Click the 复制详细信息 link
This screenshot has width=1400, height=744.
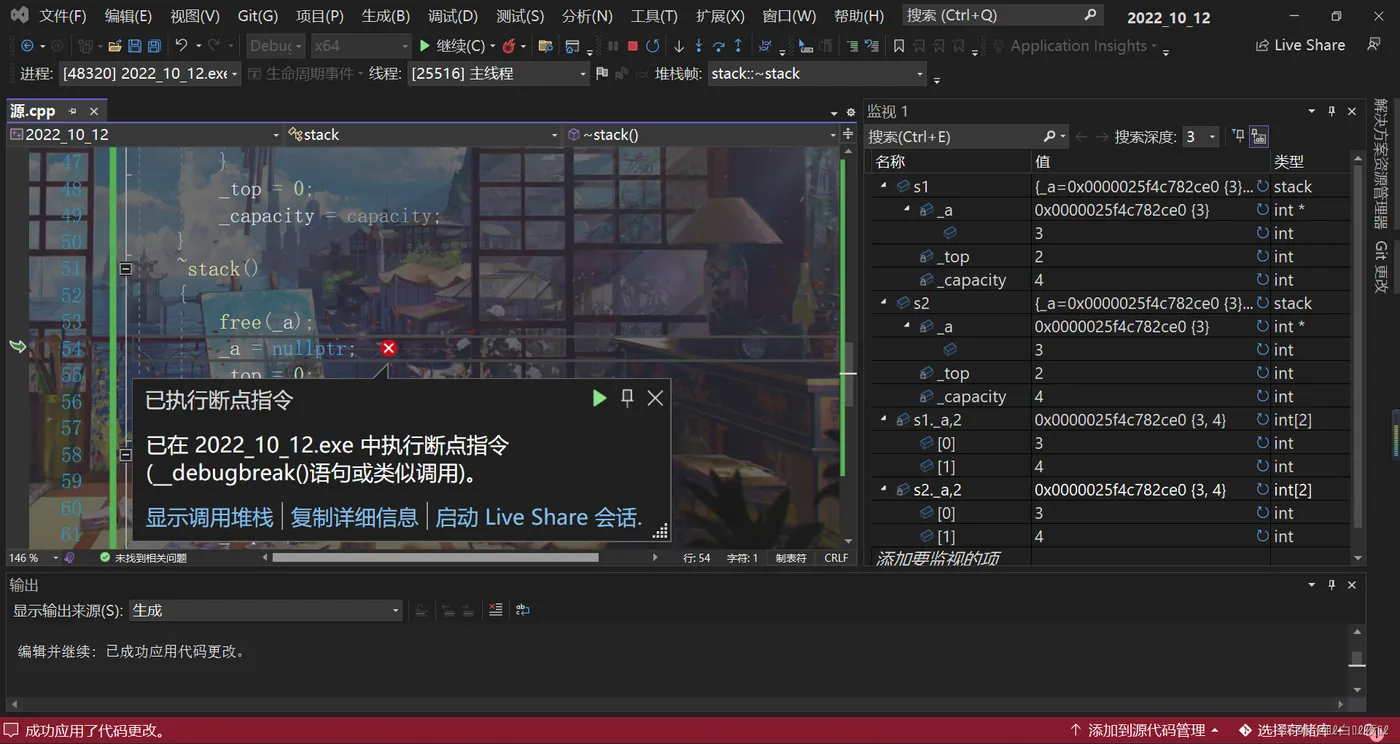[354, 517]
